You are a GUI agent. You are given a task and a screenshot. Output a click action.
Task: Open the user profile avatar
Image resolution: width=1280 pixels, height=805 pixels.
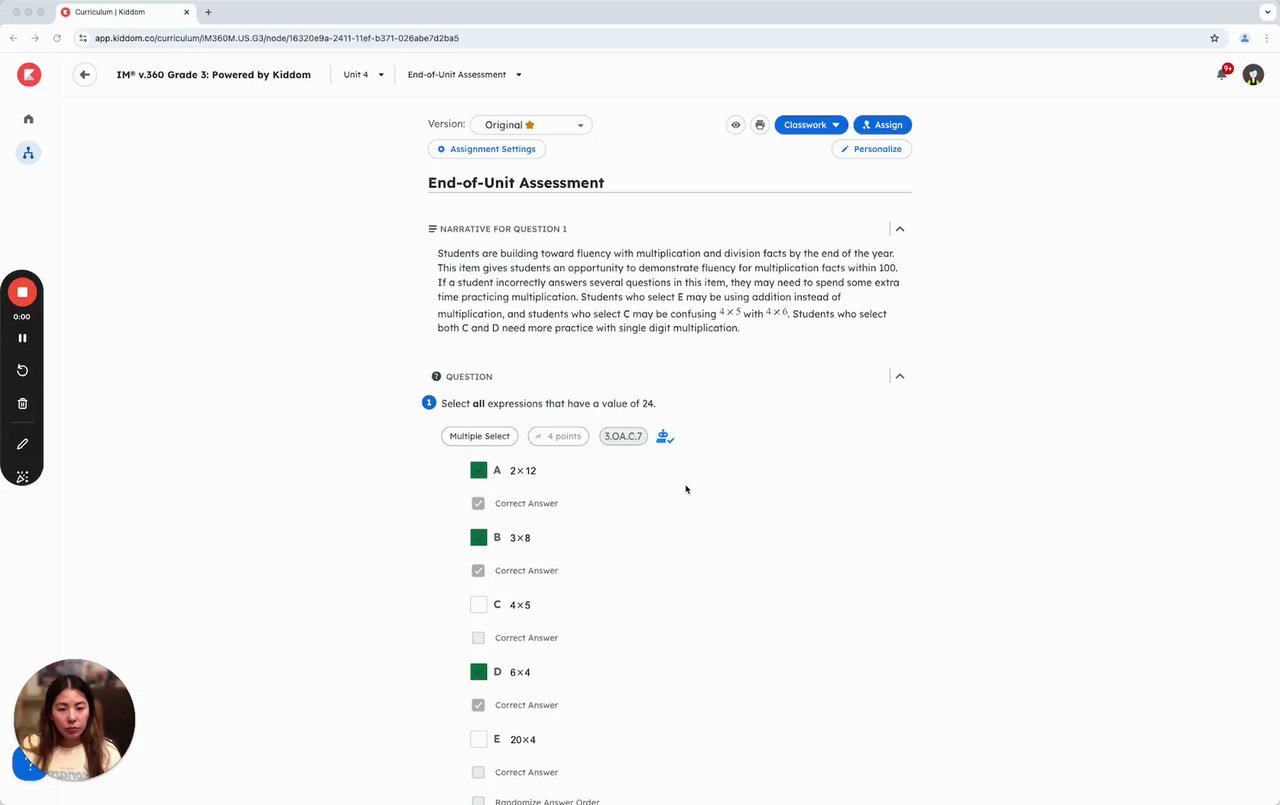(1253, 75)
